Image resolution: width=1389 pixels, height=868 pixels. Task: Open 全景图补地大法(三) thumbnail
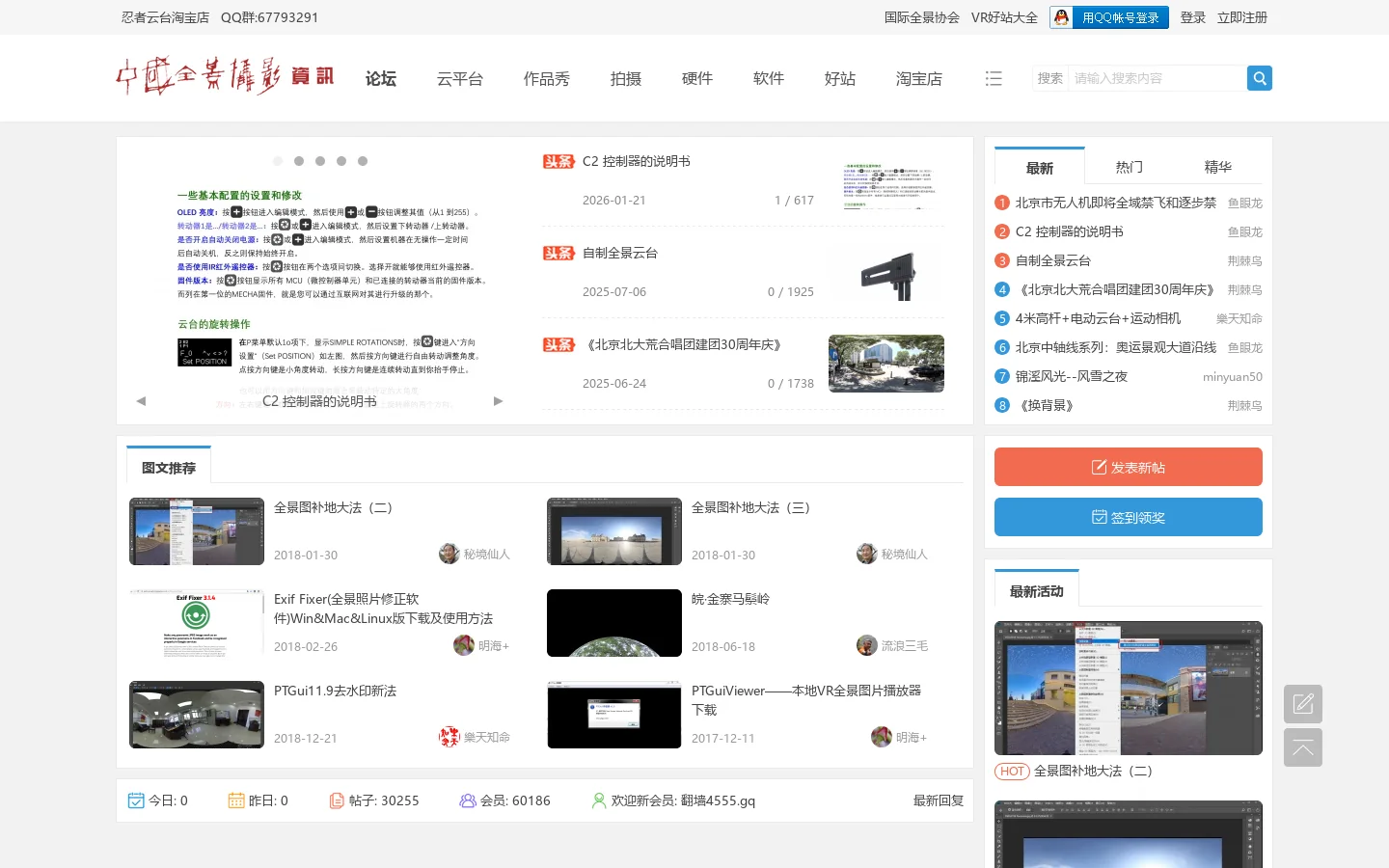click(614, 531)
